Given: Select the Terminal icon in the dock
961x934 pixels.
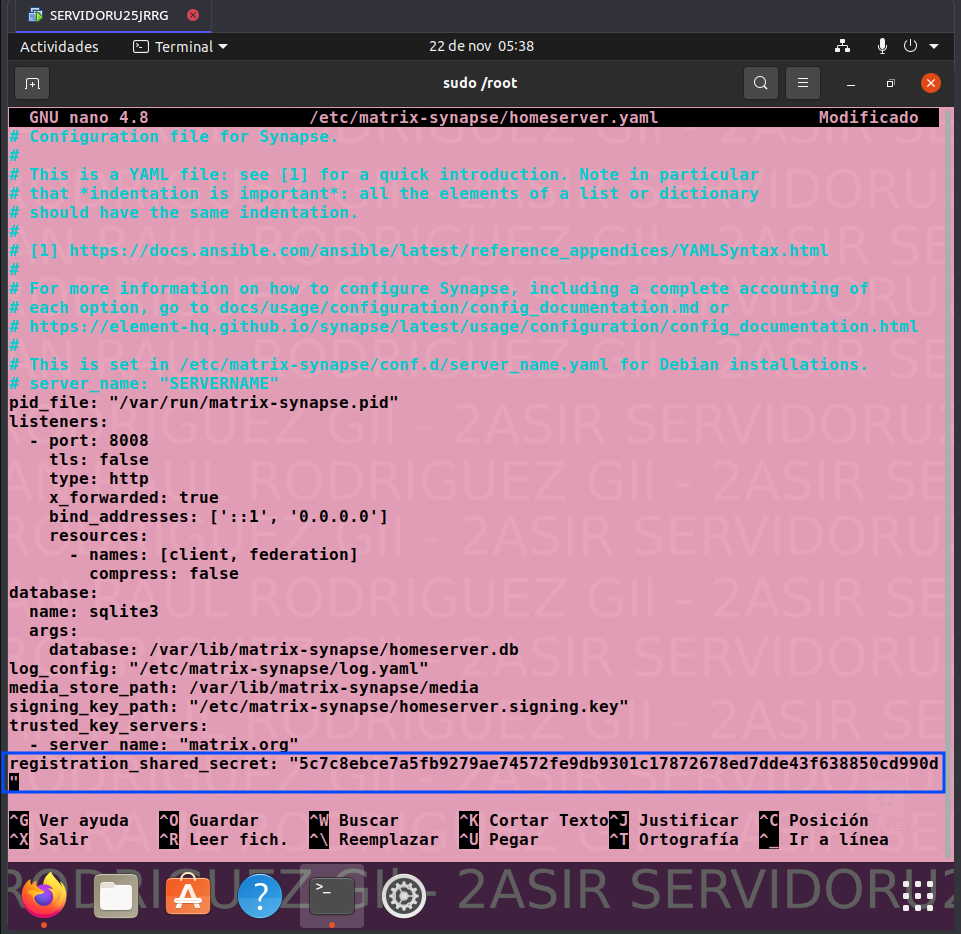Looking at the screenshot, I should pos(332,896).
